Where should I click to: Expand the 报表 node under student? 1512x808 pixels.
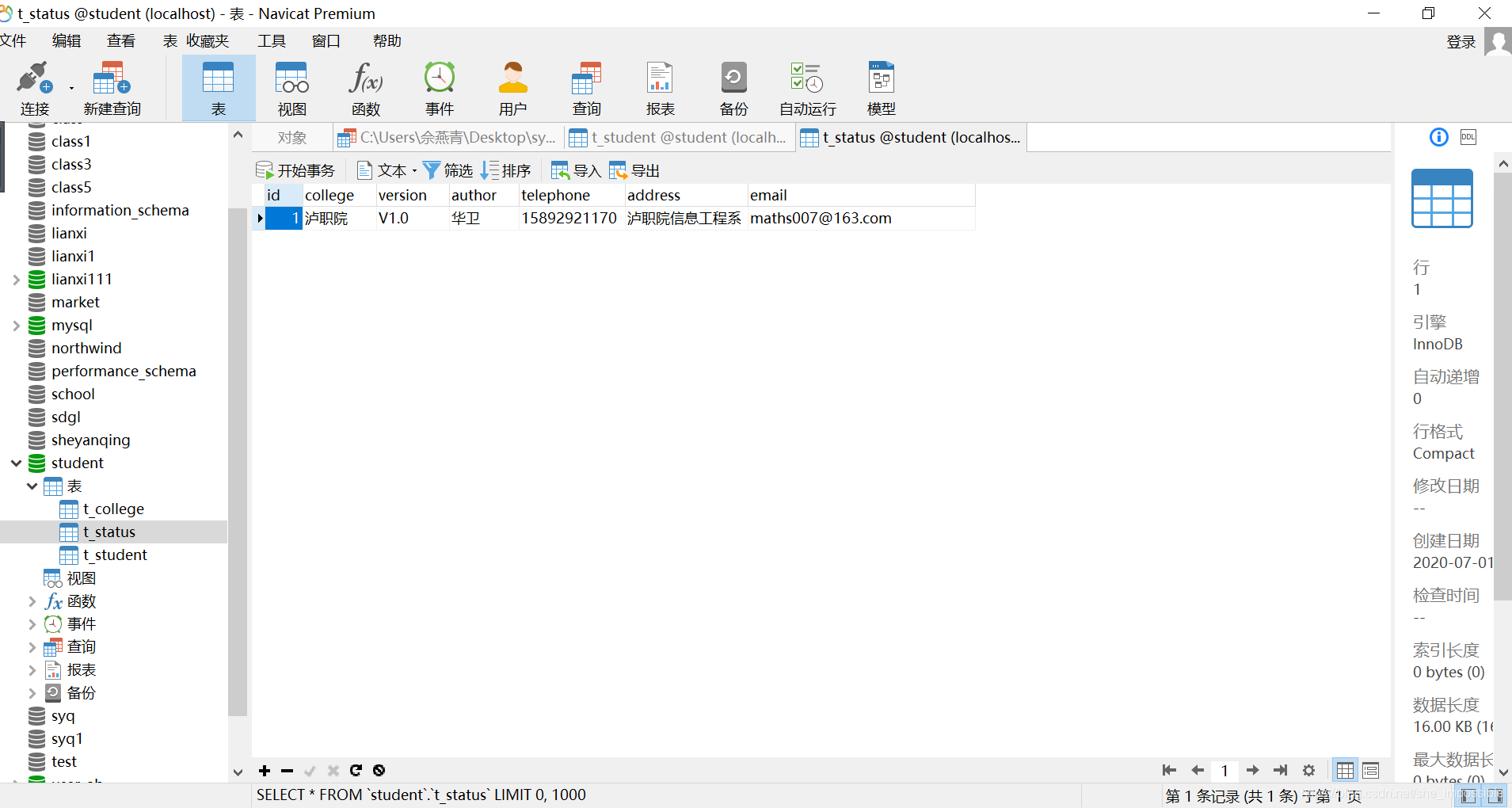32,670
